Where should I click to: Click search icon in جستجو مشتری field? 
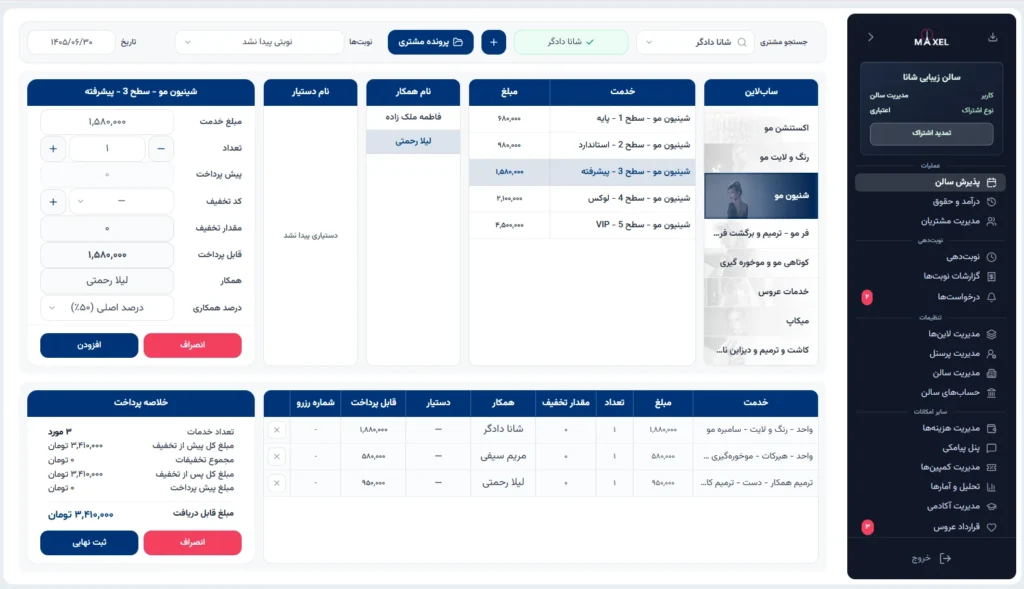742,42
